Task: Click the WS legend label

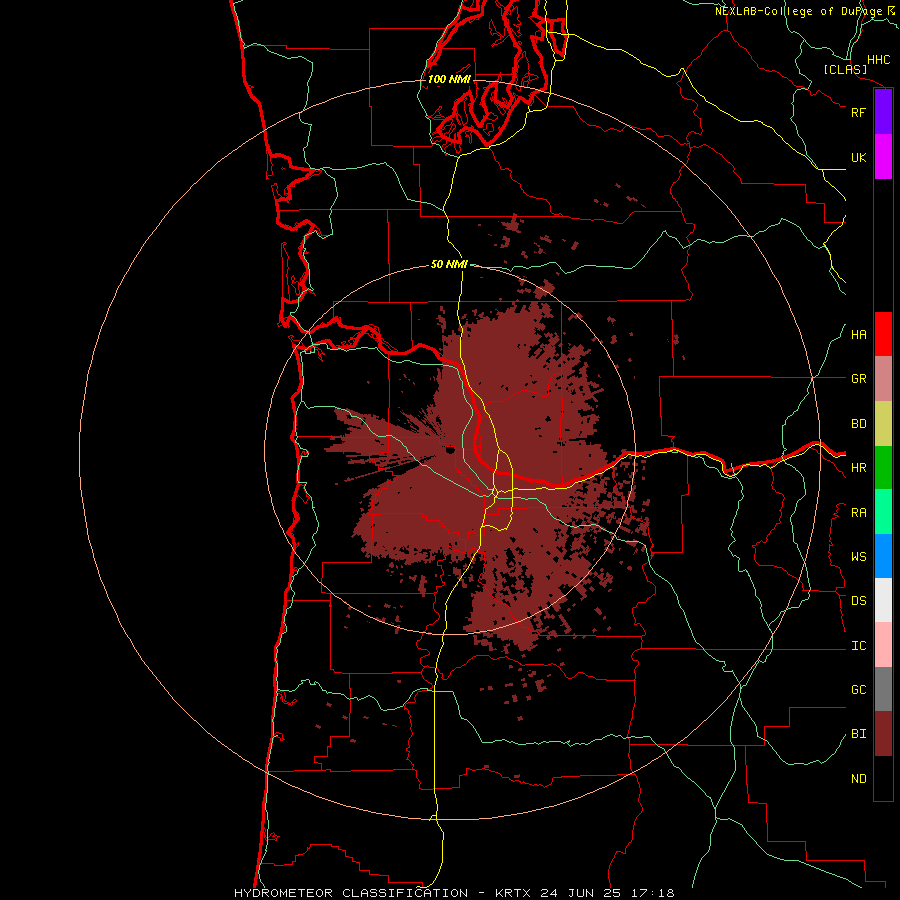Action: 858,557
